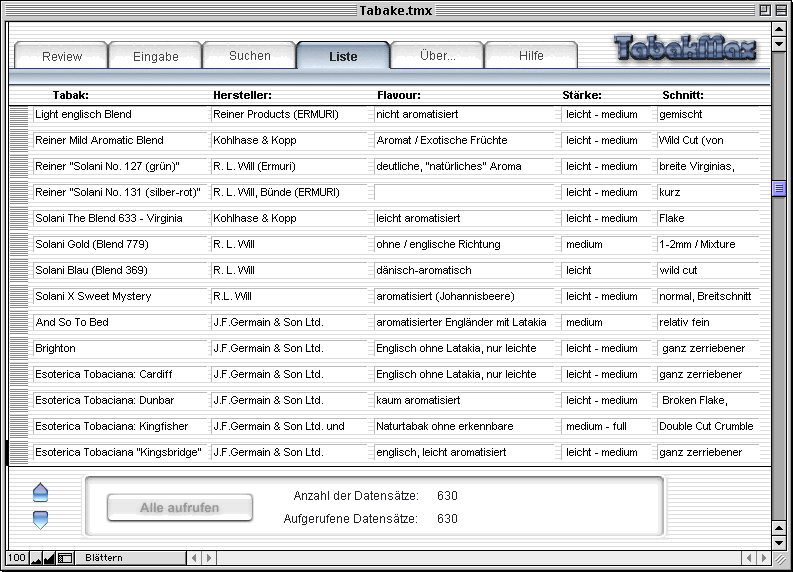Click Aromat / Exotische Früchte flavour cell
Screen dimensions: 793x572
pos(464,140)
